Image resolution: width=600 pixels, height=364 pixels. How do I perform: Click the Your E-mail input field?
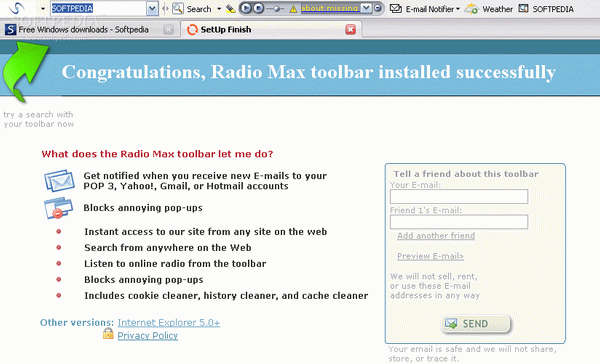[459, 197]
